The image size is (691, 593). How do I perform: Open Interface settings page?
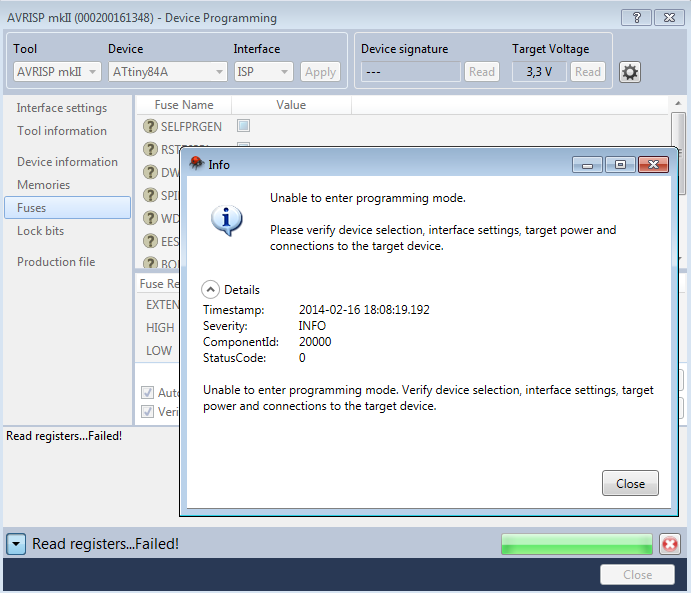pyautogui.click(x=62, y=108)
